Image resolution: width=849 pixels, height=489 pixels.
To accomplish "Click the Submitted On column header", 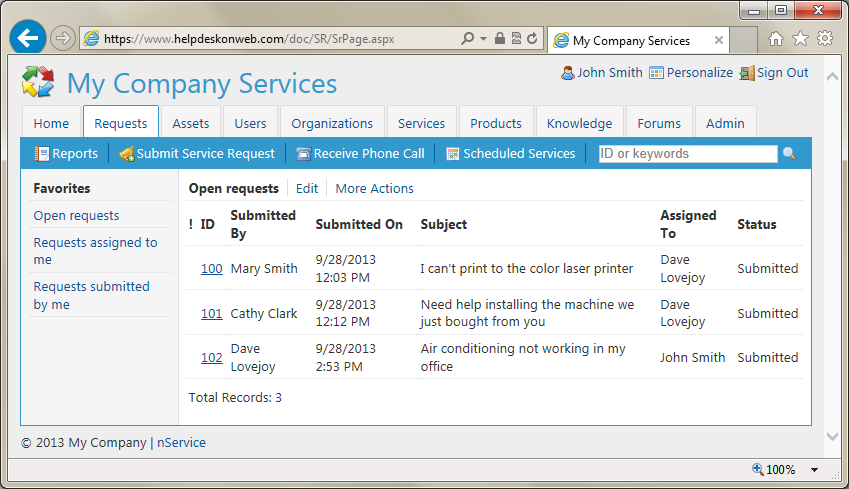I will tap(359, 224).
